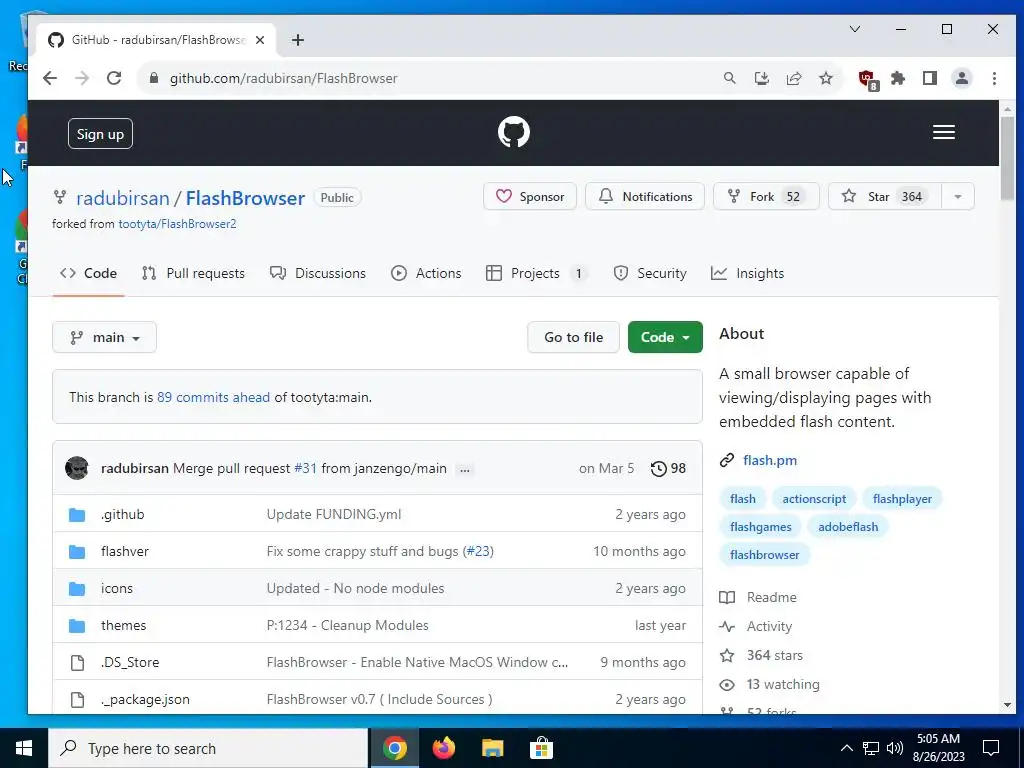Open the radubirsan owner link
Screen dimensions: 1024x768
[123, 198]
